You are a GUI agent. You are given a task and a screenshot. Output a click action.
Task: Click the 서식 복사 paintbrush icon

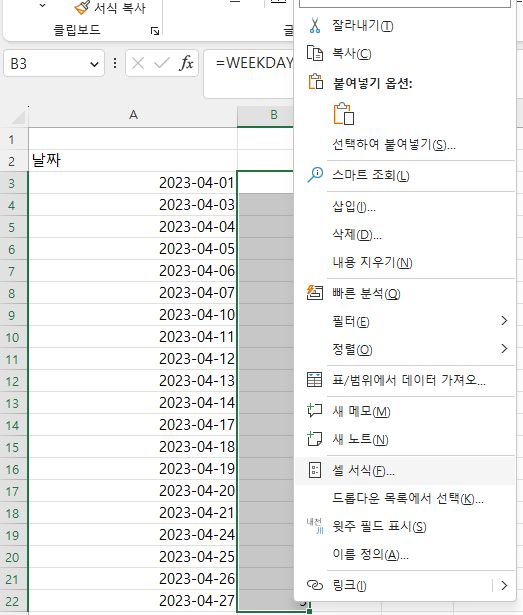point(82,7)
